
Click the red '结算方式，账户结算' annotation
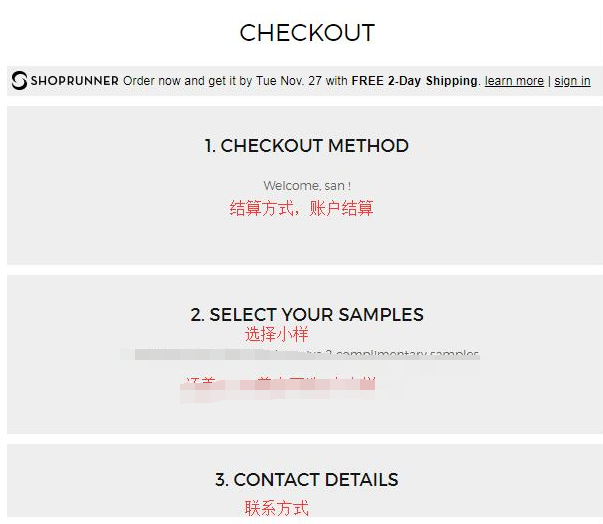[x=301, y=208]
